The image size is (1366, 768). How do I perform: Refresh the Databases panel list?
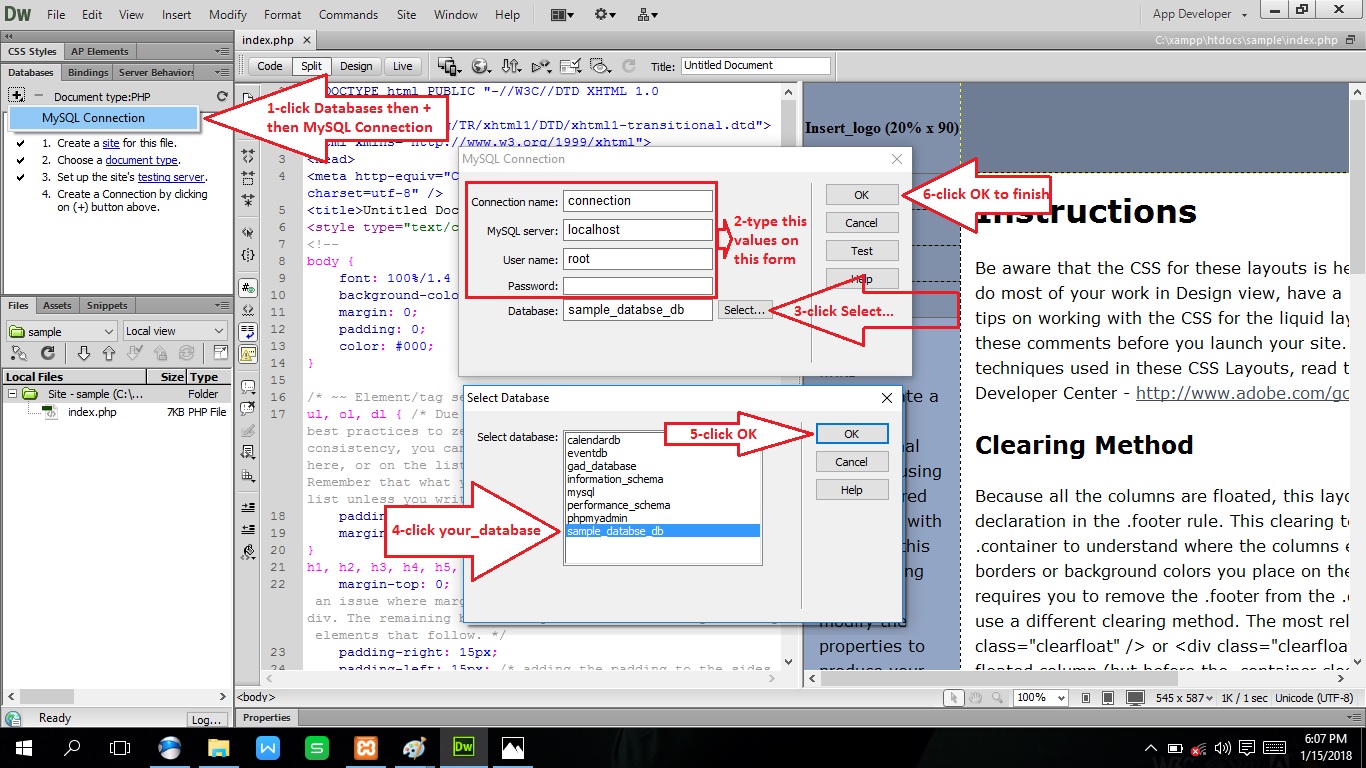222,97
